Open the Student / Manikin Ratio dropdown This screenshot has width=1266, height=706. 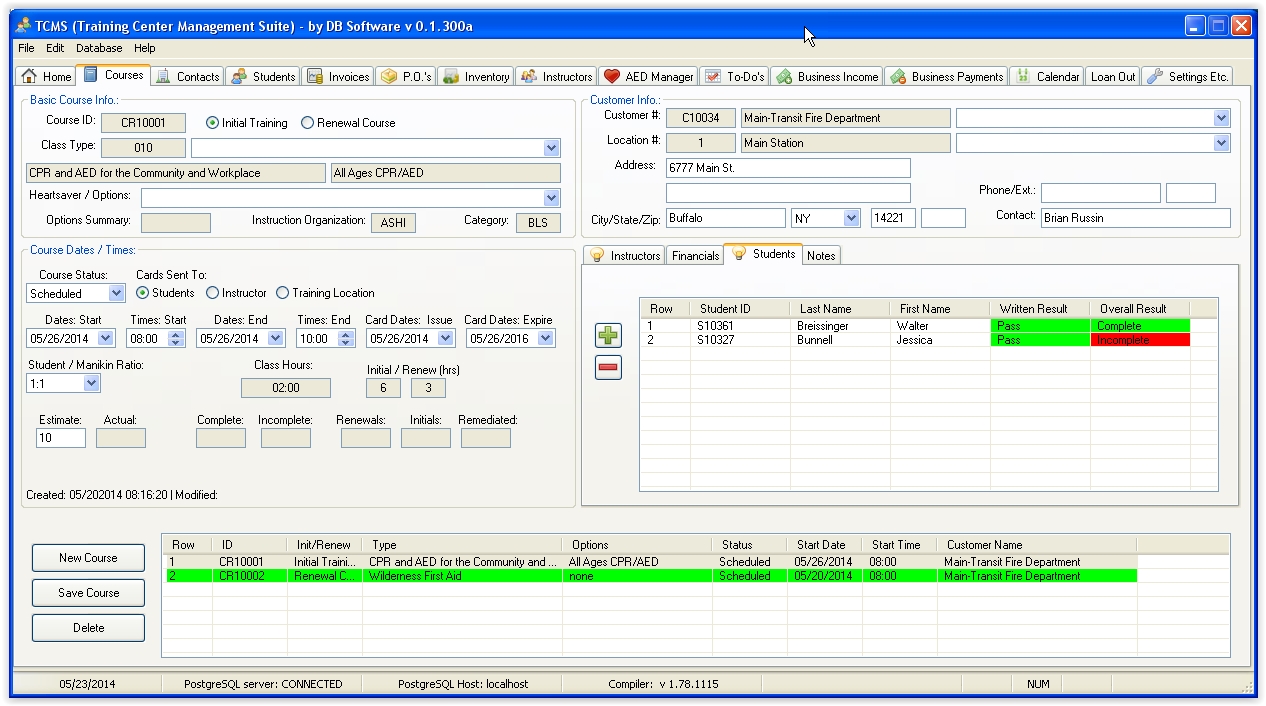point(92,384)
